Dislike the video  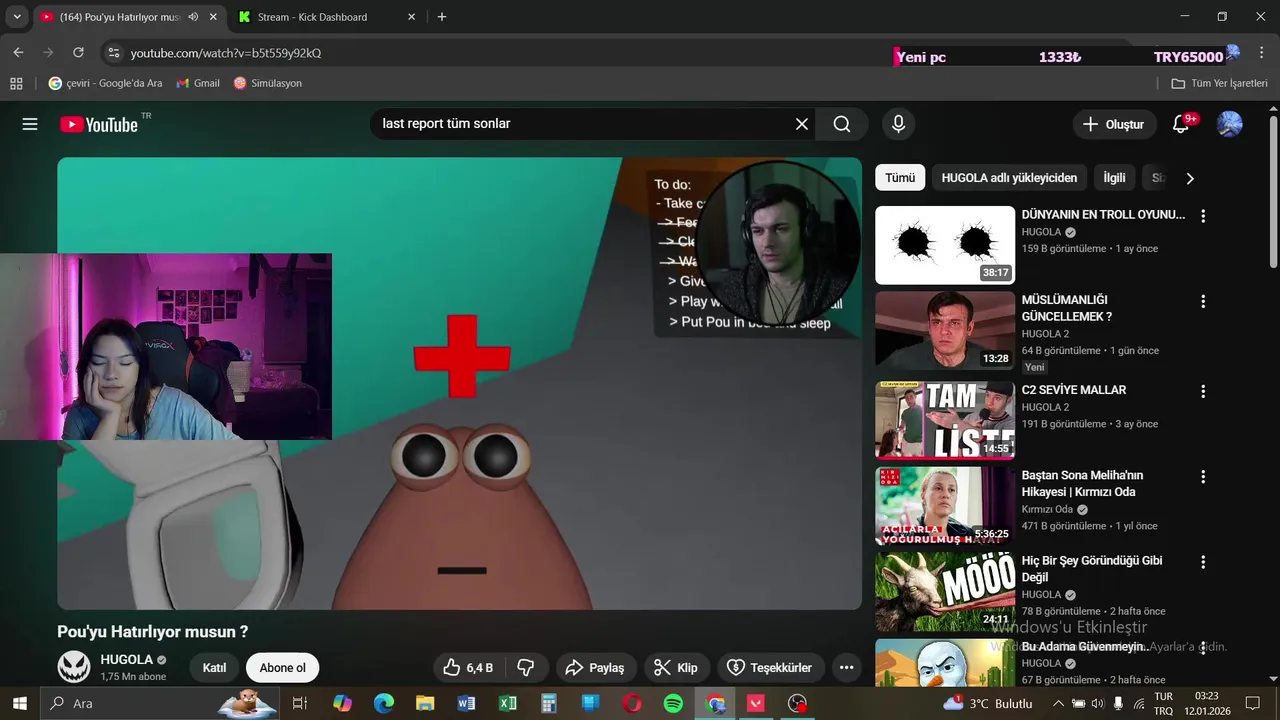pos(526,667)
